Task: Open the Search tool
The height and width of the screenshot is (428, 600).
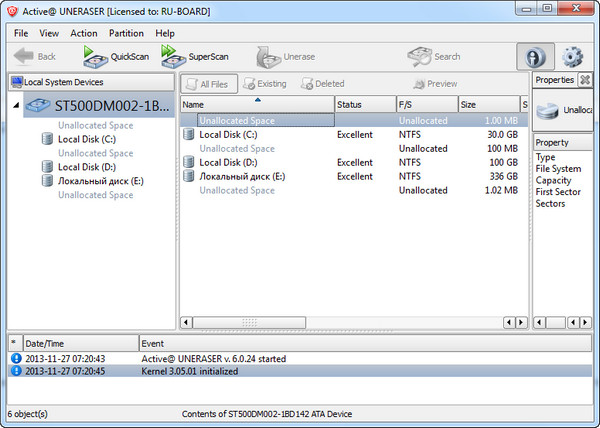Action: click(x=434, y=56)
